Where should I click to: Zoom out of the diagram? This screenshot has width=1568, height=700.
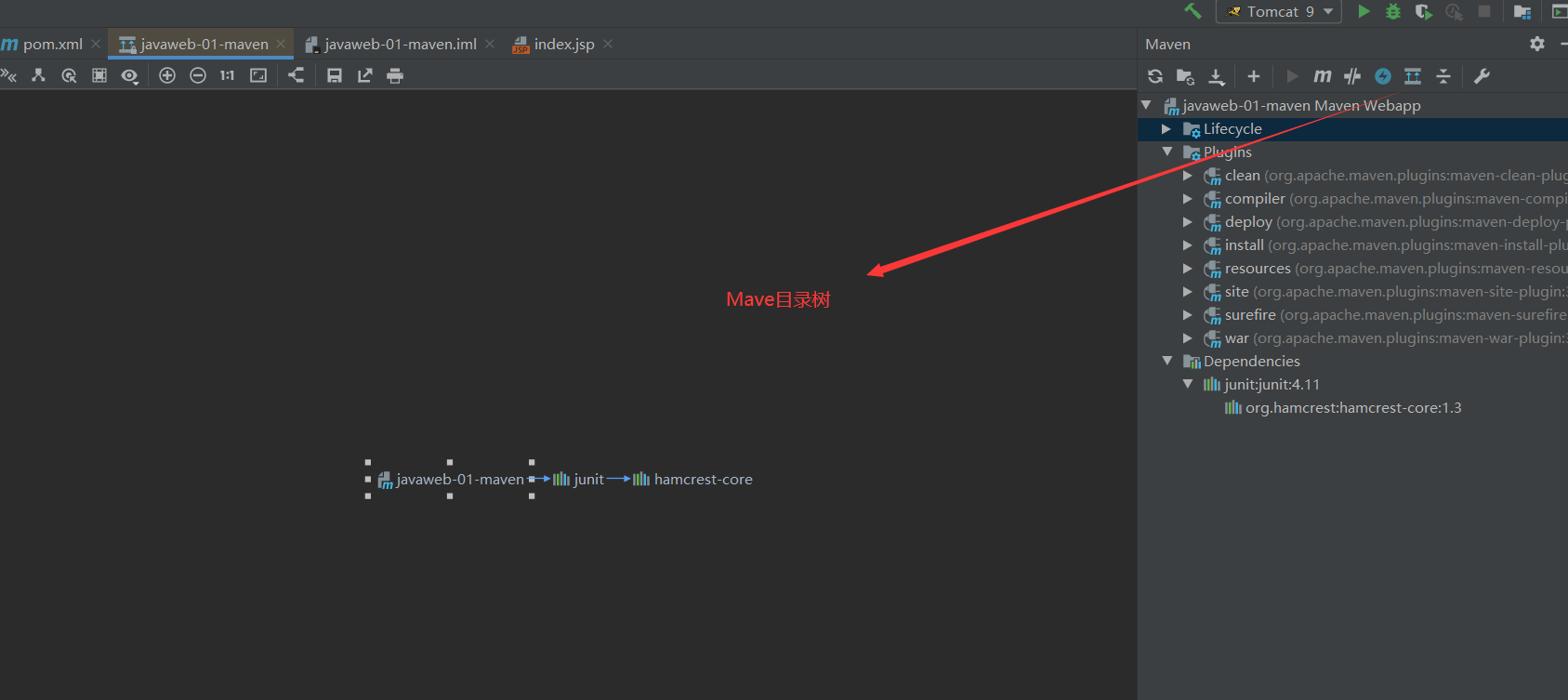point(198,75)
